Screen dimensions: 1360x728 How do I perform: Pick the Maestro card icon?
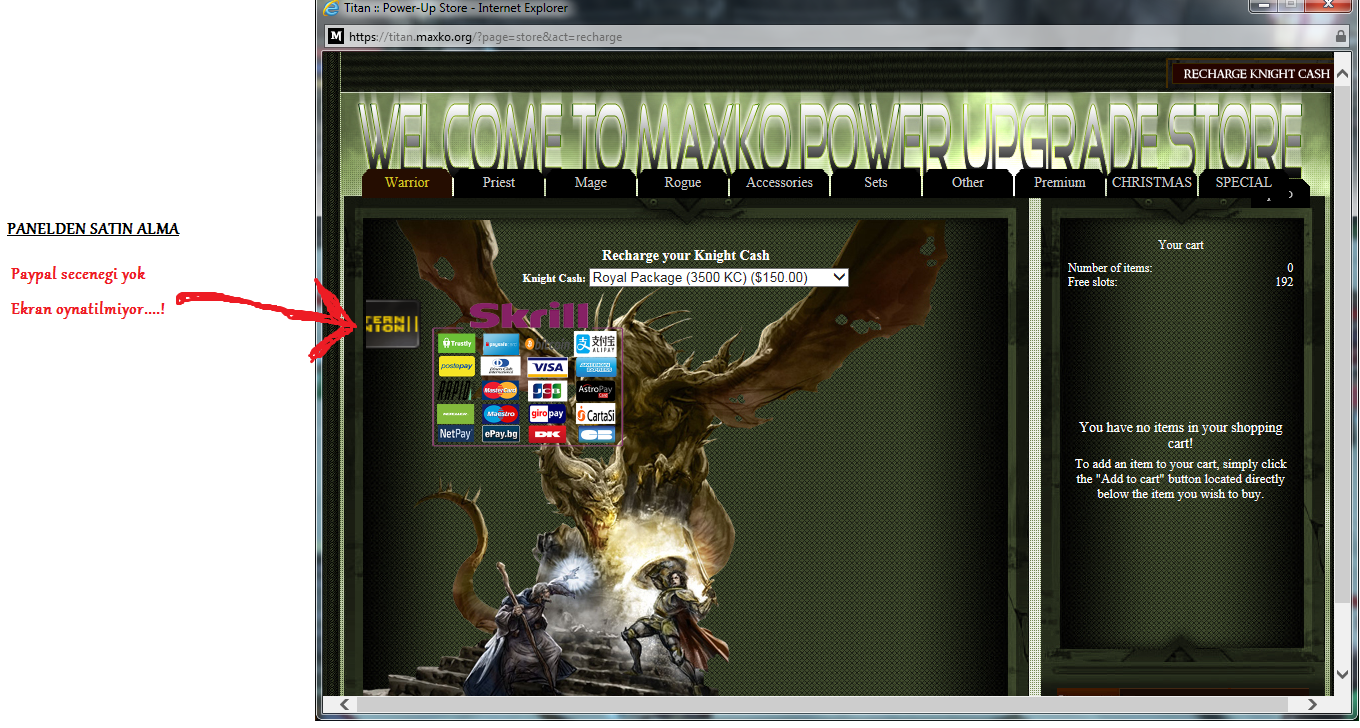coord(500,414)
